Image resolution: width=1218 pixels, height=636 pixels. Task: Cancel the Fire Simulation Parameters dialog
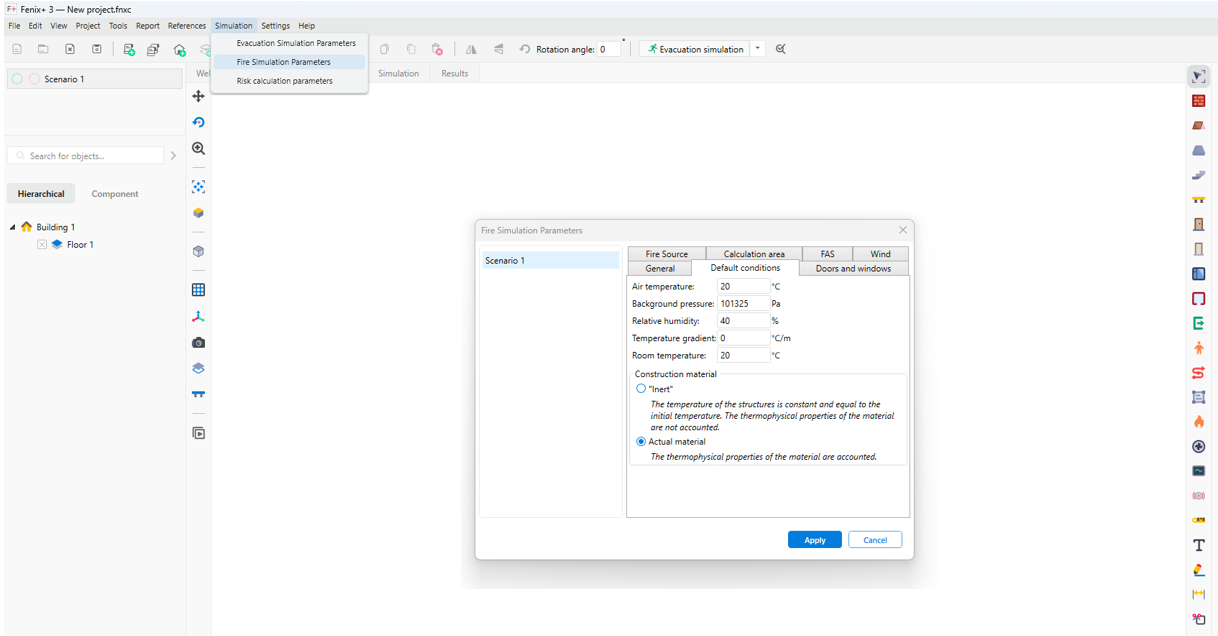tap(875, 540)
